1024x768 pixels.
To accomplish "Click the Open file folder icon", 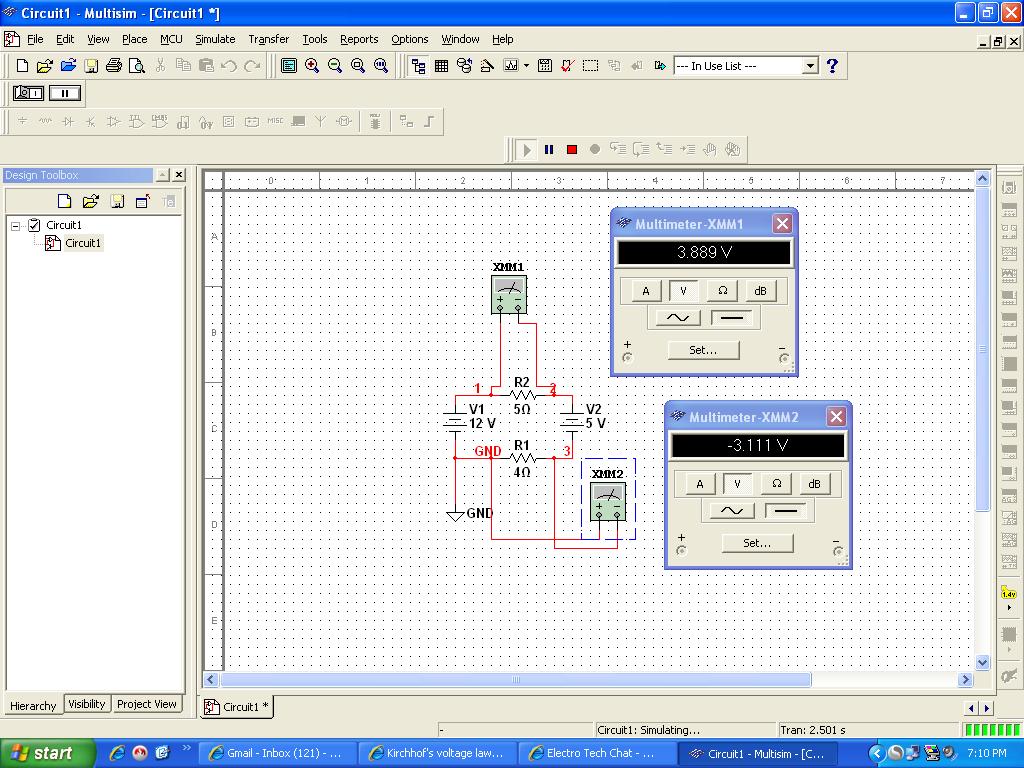I will click(45, 65).
